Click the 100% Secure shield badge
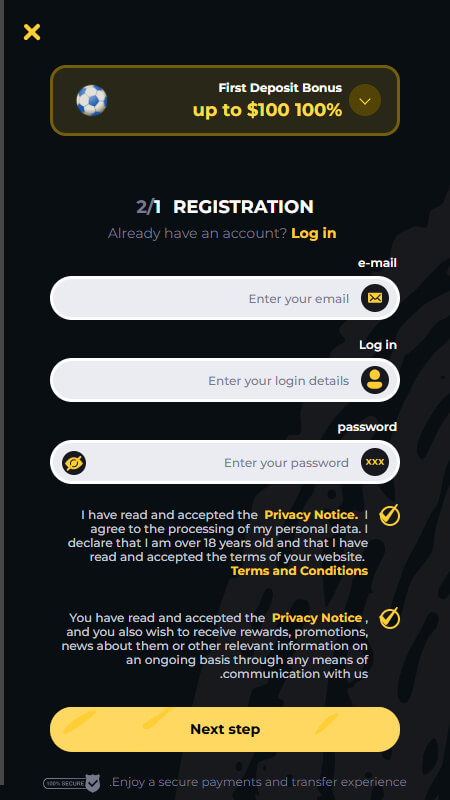The height and width of the screenshot is (800, 450). 71,783
